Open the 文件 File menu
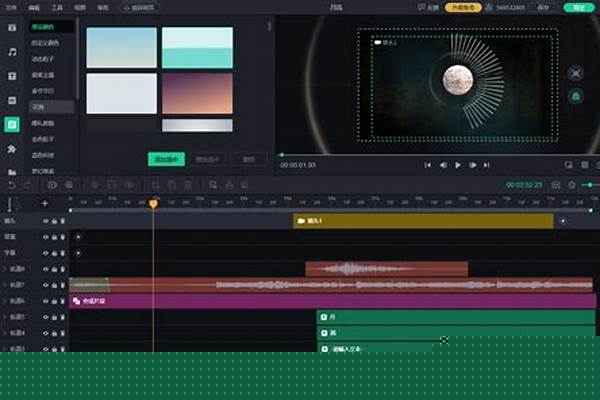This screenshot has width=600, height=400. (11, 7)
